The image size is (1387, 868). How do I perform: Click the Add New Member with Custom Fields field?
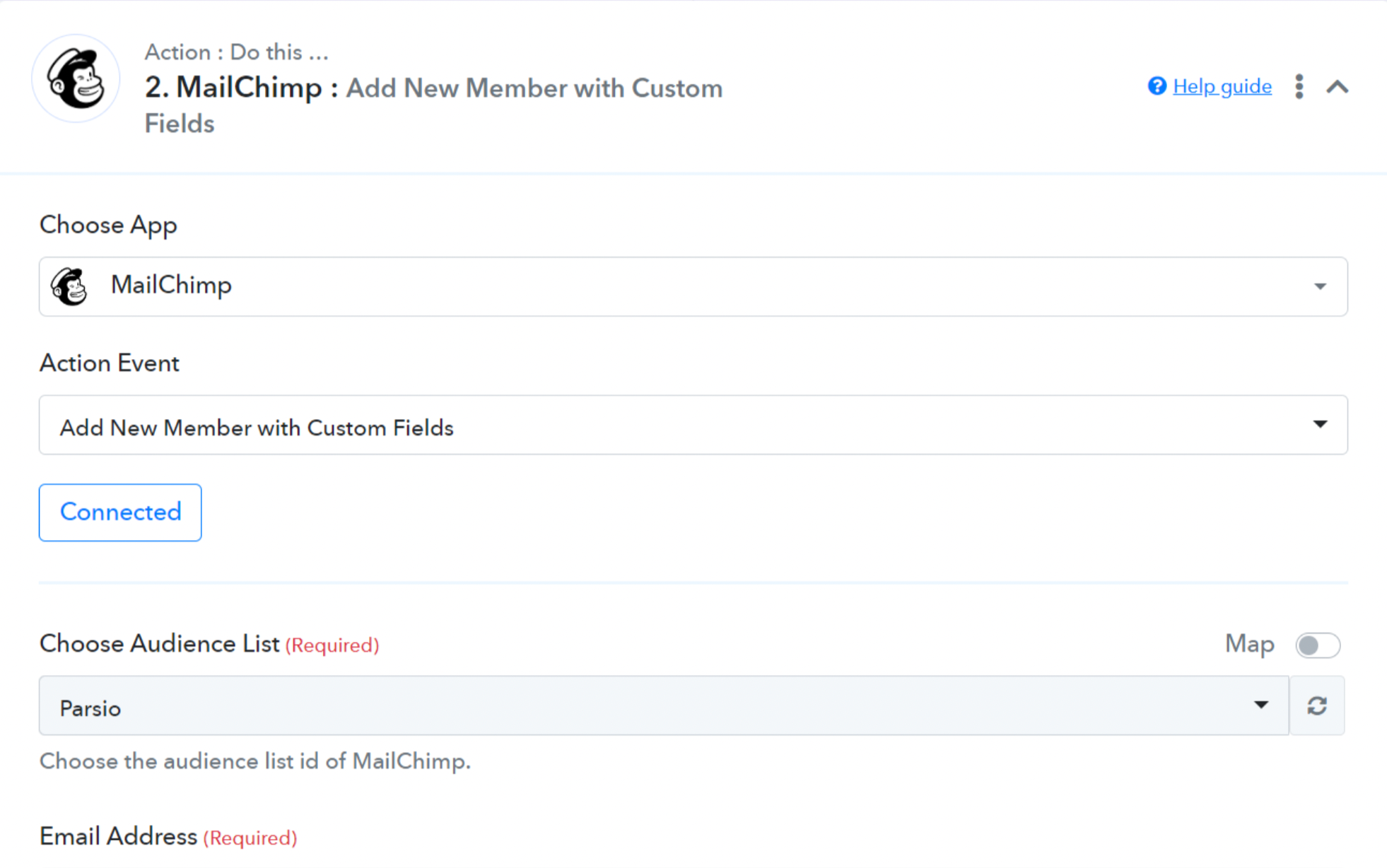point(636,425)
